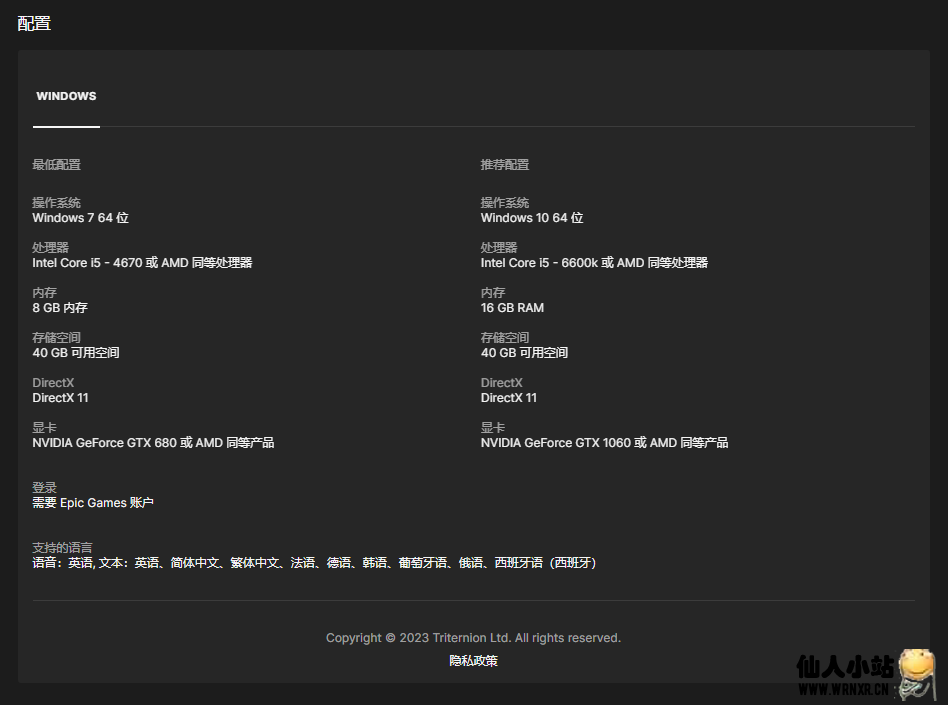
Task: Click the 仙人小站 watermark text
Action: (844, 667)
